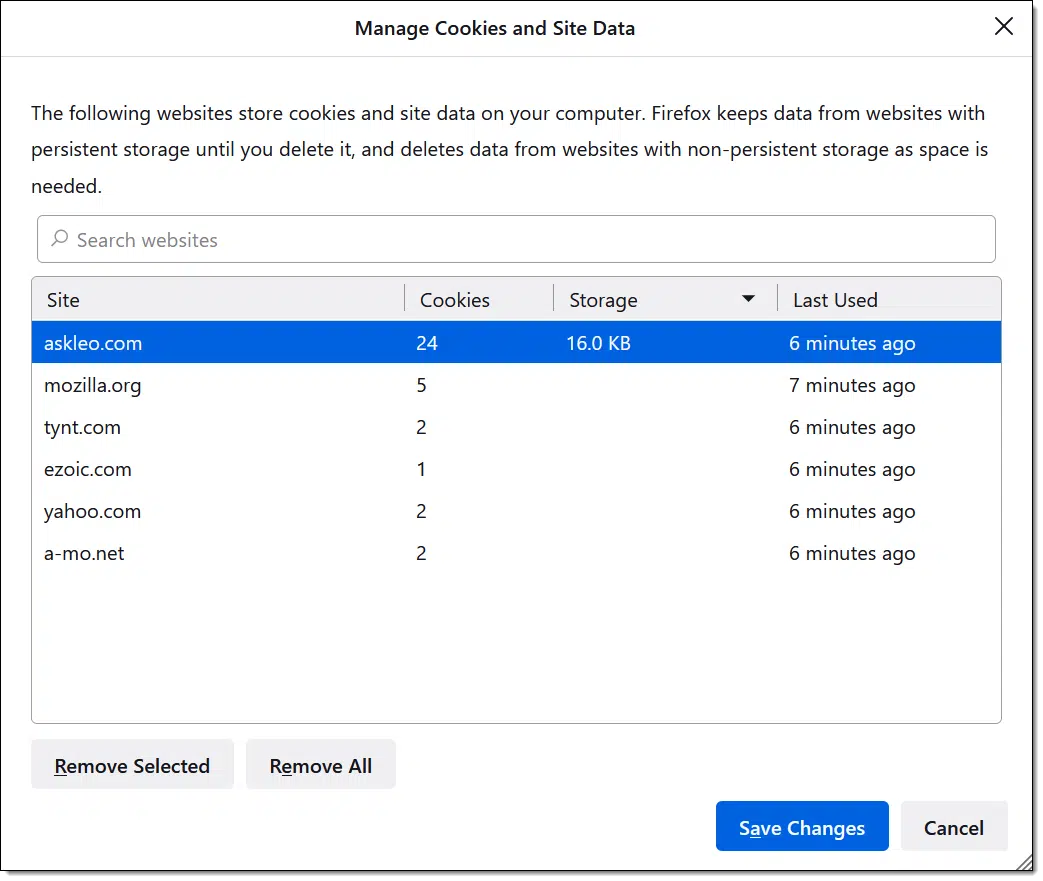Select the ezoic.com row
Viewport: 1043px width, 881px height.
516,469
